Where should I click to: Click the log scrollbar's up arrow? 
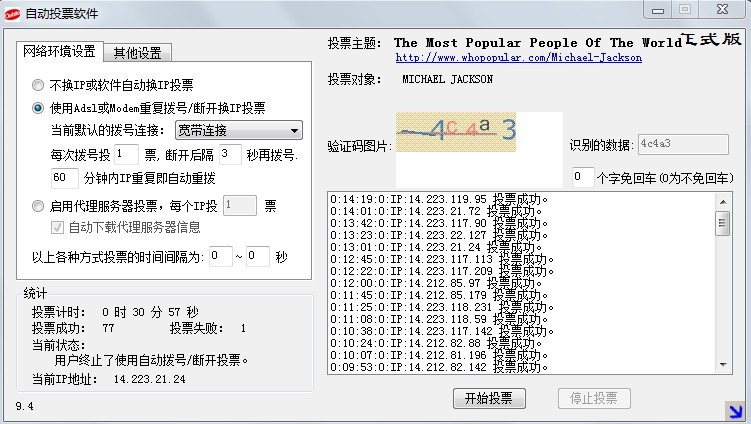coord(722,200)
